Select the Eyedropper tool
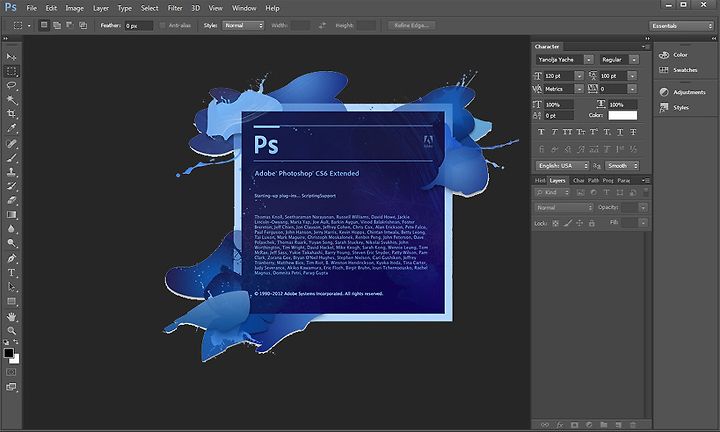Screen dimensions: 720x432 click(x=11, y=129)
